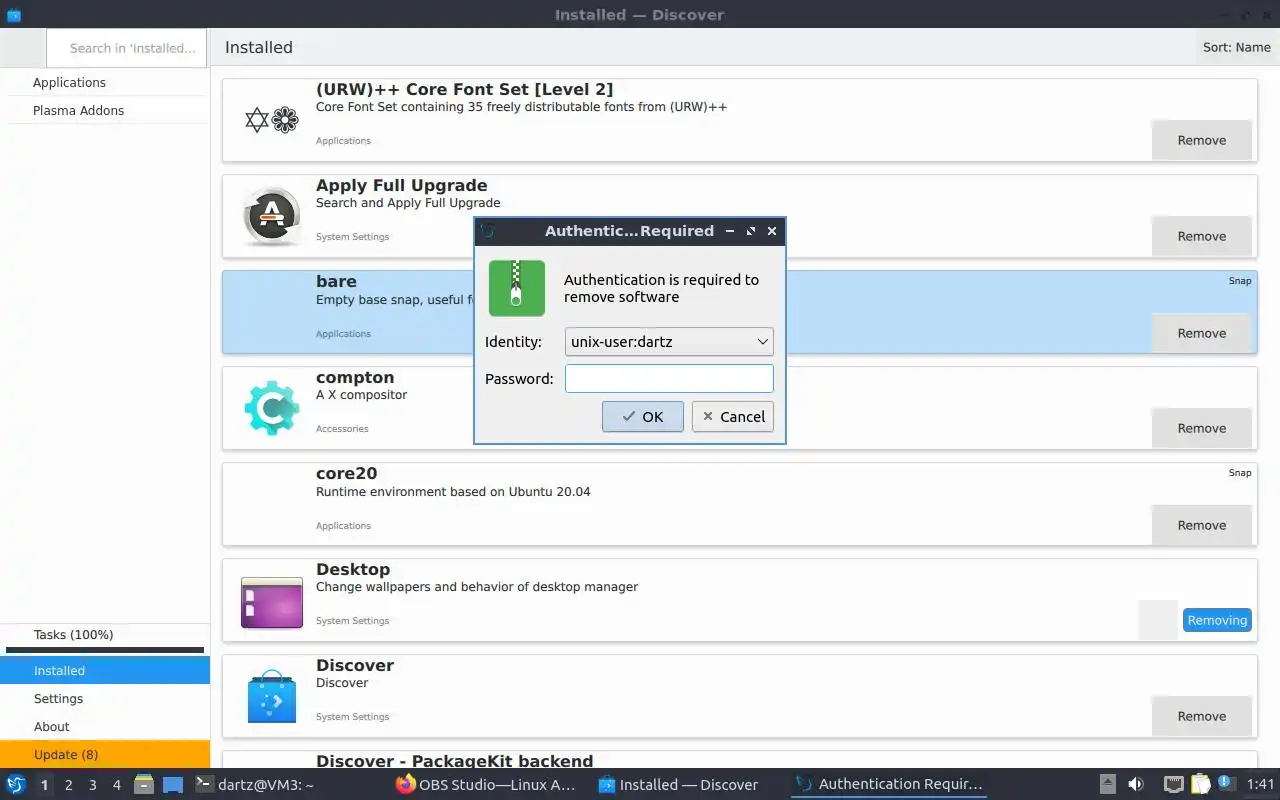Select the compton list entry title
The width and height of the screenshot is (1280, 800).
pos(355,377)
